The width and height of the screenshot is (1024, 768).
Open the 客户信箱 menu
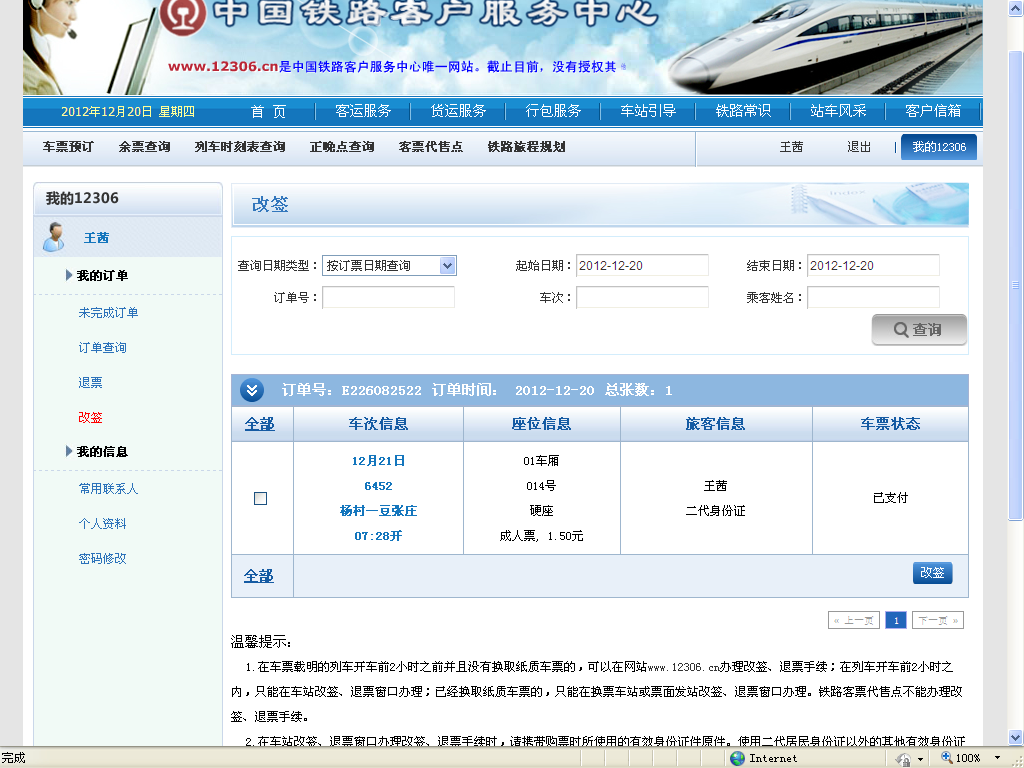[933, 111]
